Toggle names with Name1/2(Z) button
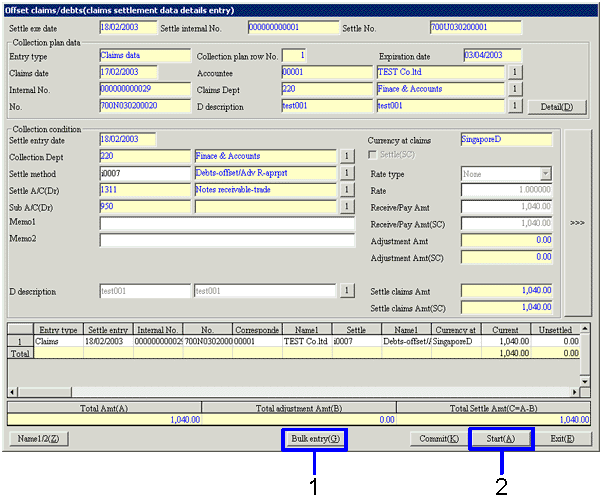The height and width of the screenshot is (504, 603). [x=39, y=439]
